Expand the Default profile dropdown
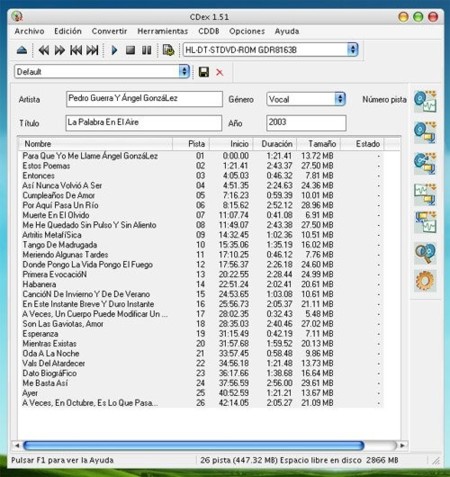 click(x=184, y=72)
